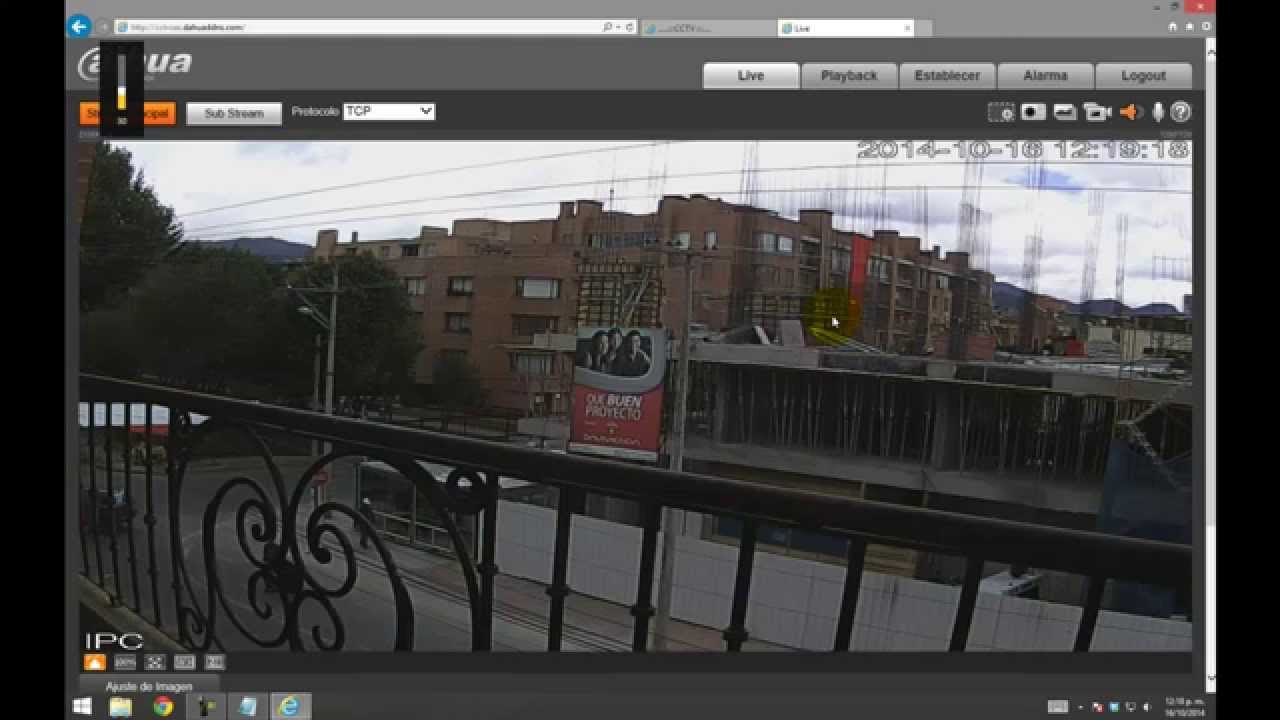Open the help question mark icon
This screenshot has height=720, width=1280.
[x=1181, y=112]
